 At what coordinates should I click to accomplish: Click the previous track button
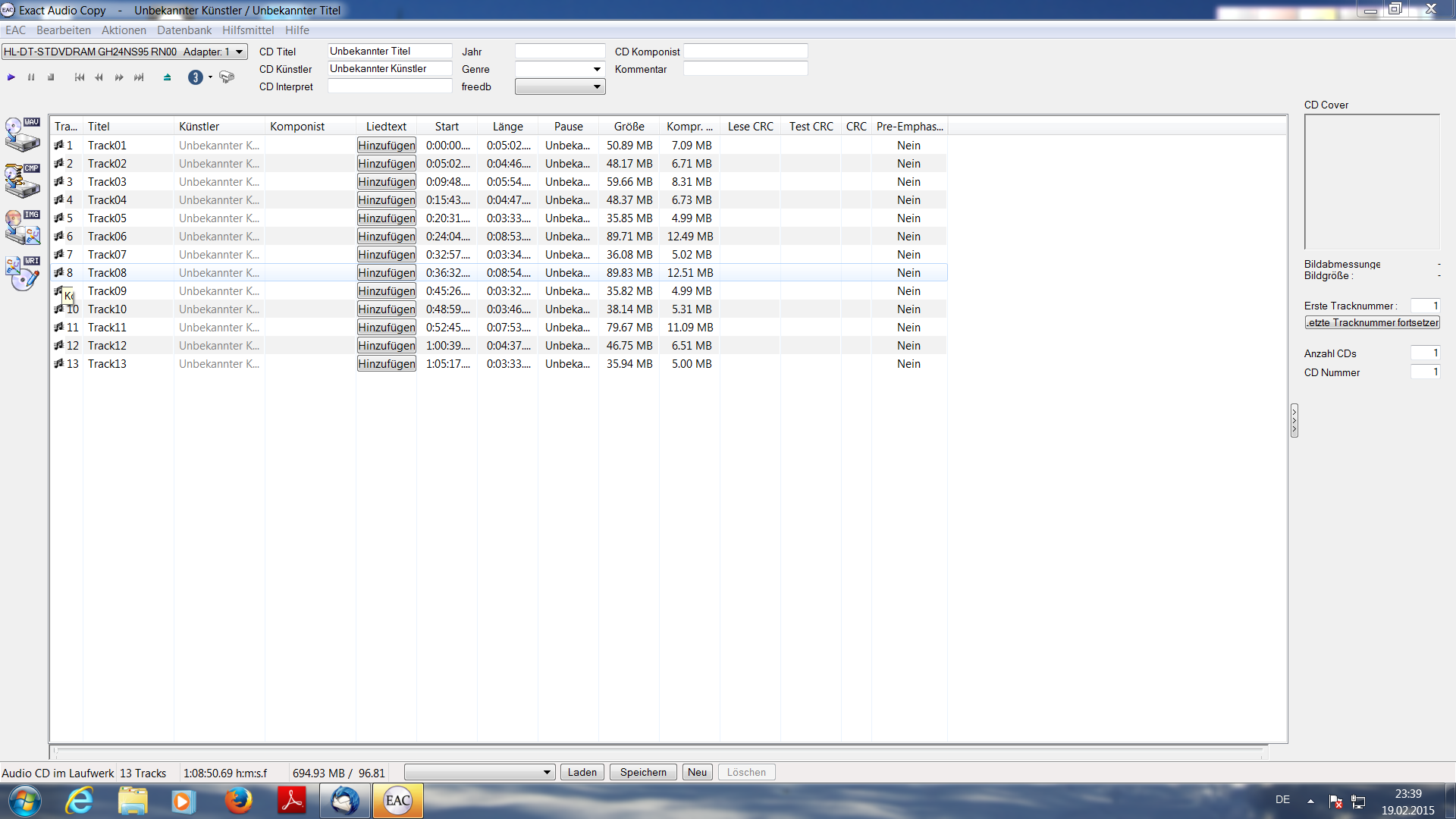(80, 77)
